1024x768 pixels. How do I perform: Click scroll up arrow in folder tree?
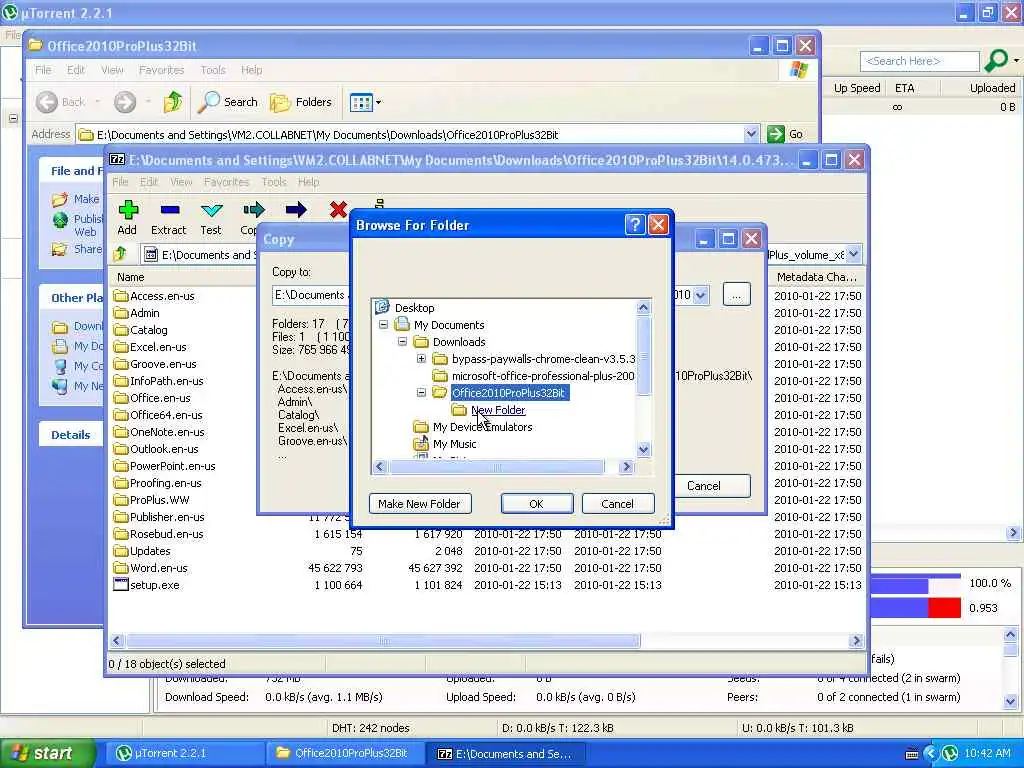click(x=643, y=308)
